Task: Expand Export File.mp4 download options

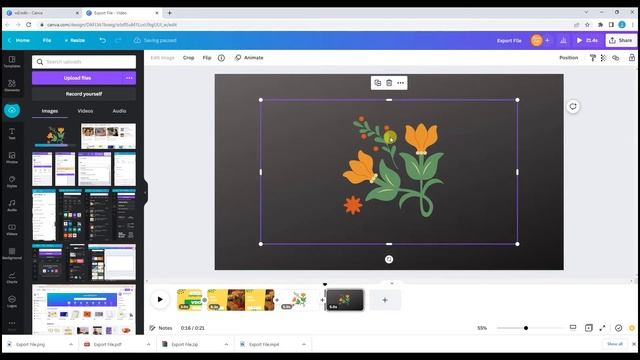Action: click(304, 344)
